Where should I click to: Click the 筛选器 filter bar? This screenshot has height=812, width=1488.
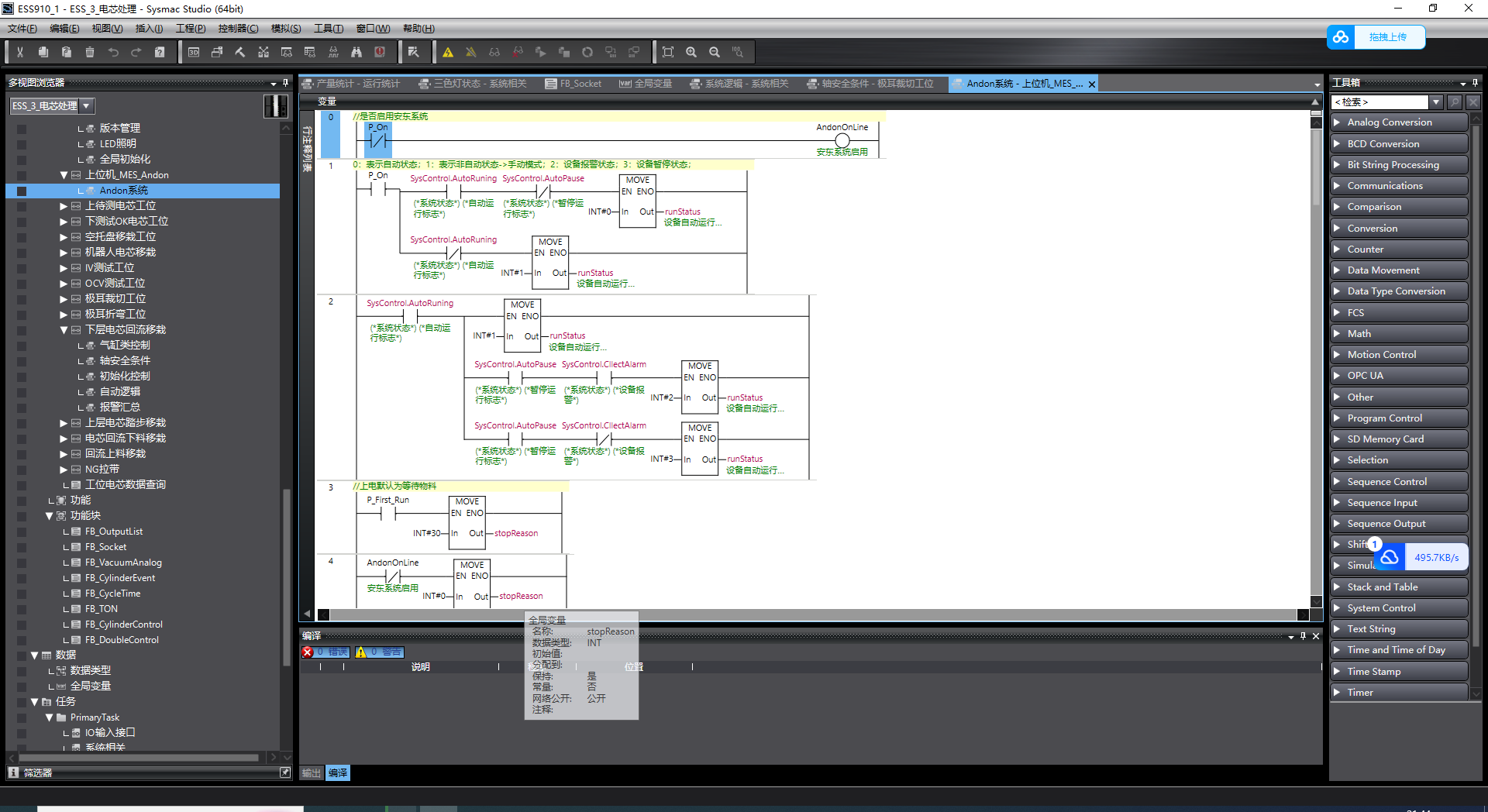(149, 772)
